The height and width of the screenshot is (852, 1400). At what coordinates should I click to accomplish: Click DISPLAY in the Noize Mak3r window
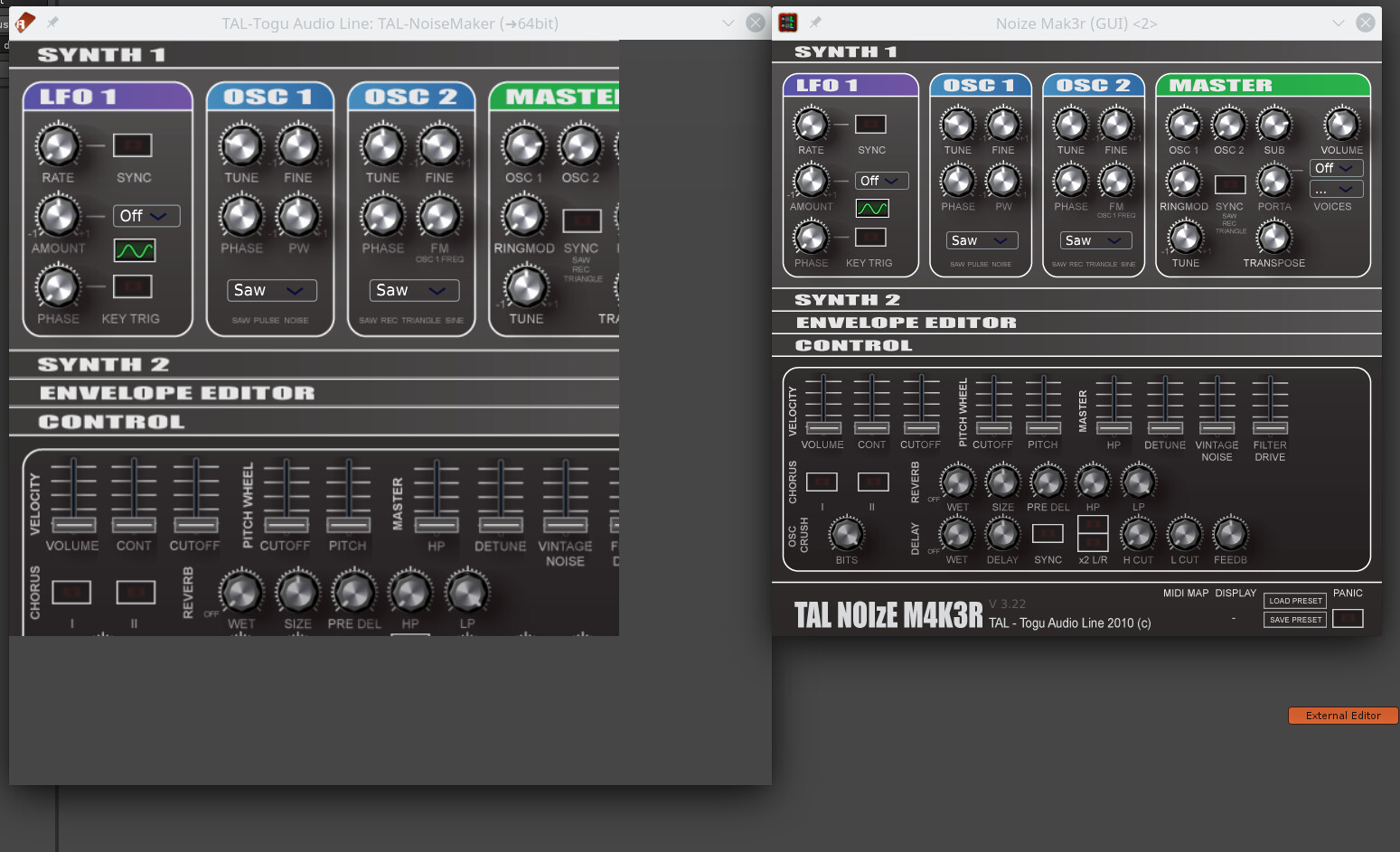(1236, 594)
